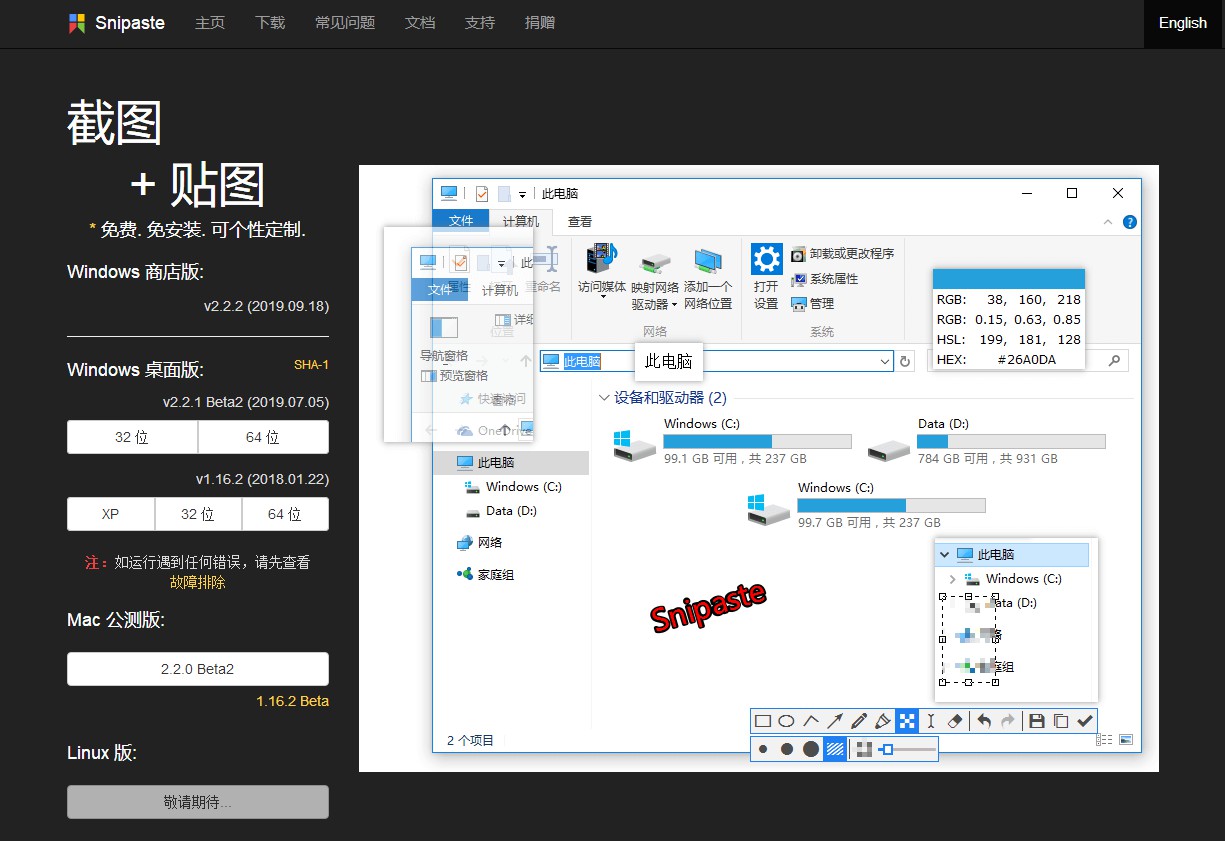Toggle the mosaic blur tool

[907, 721]
